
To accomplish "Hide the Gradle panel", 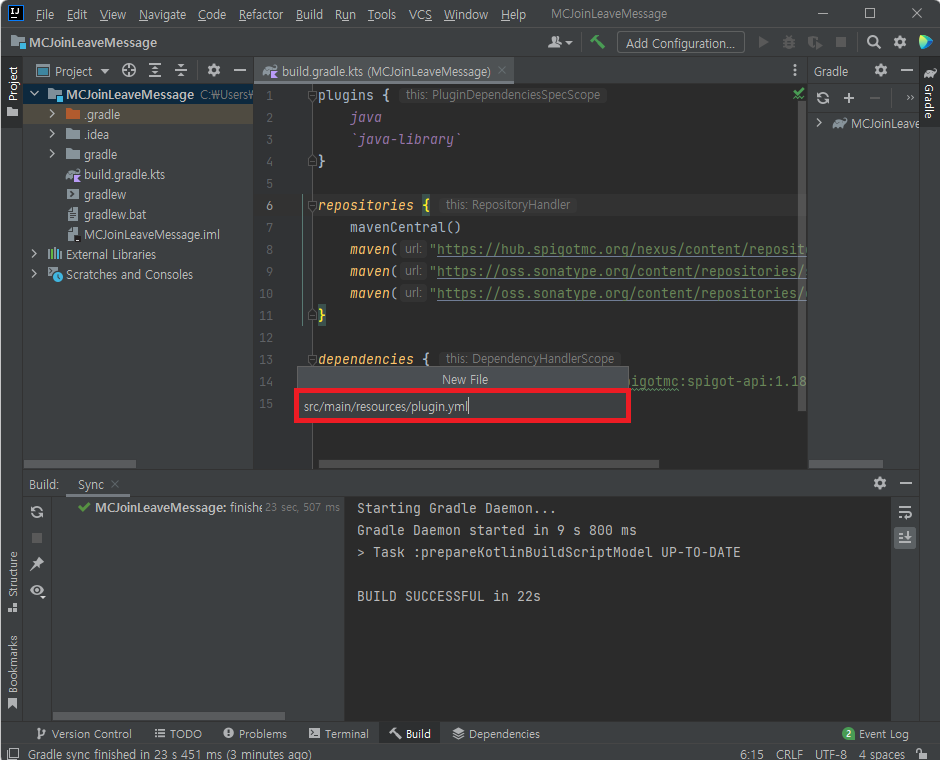I will pos(906,71).
